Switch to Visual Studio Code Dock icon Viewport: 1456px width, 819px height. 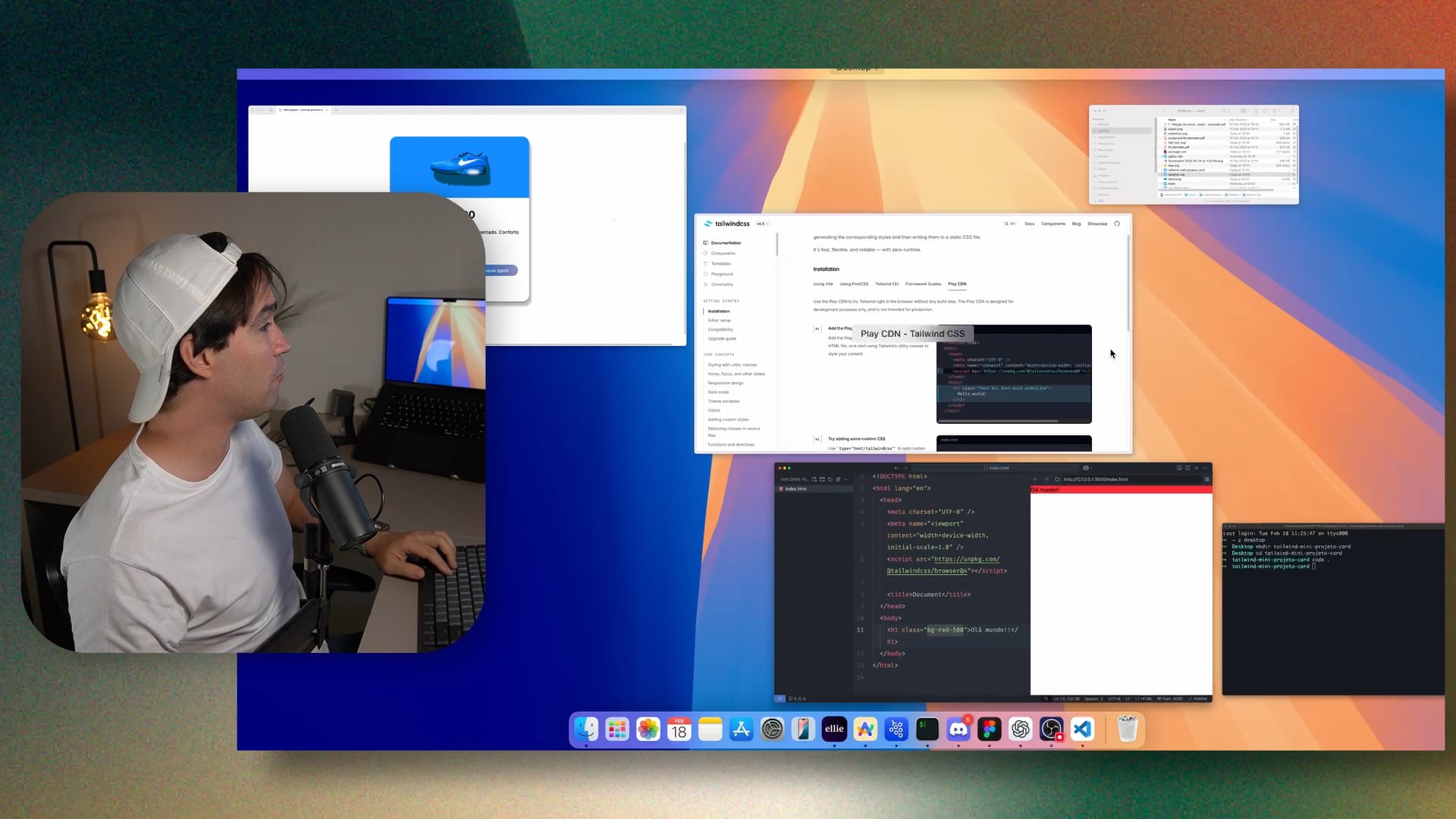(1083, 730)
